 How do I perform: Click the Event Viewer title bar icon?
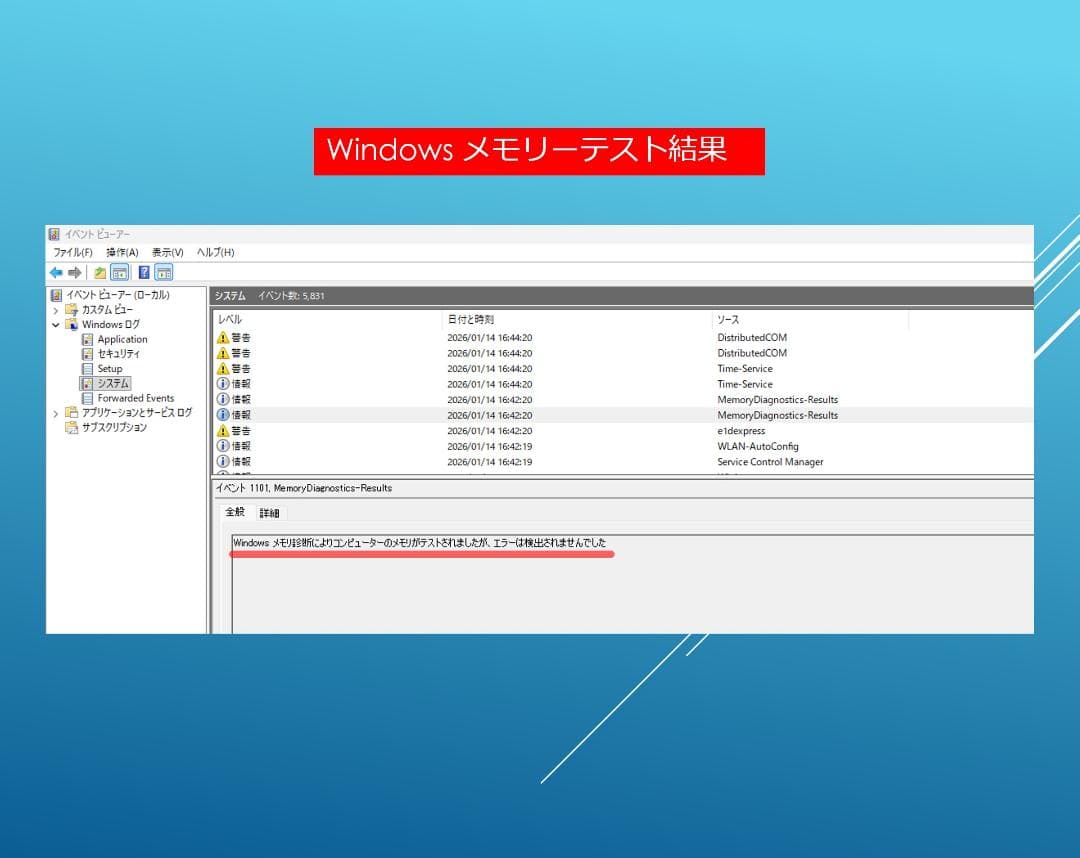click(53, 233)
